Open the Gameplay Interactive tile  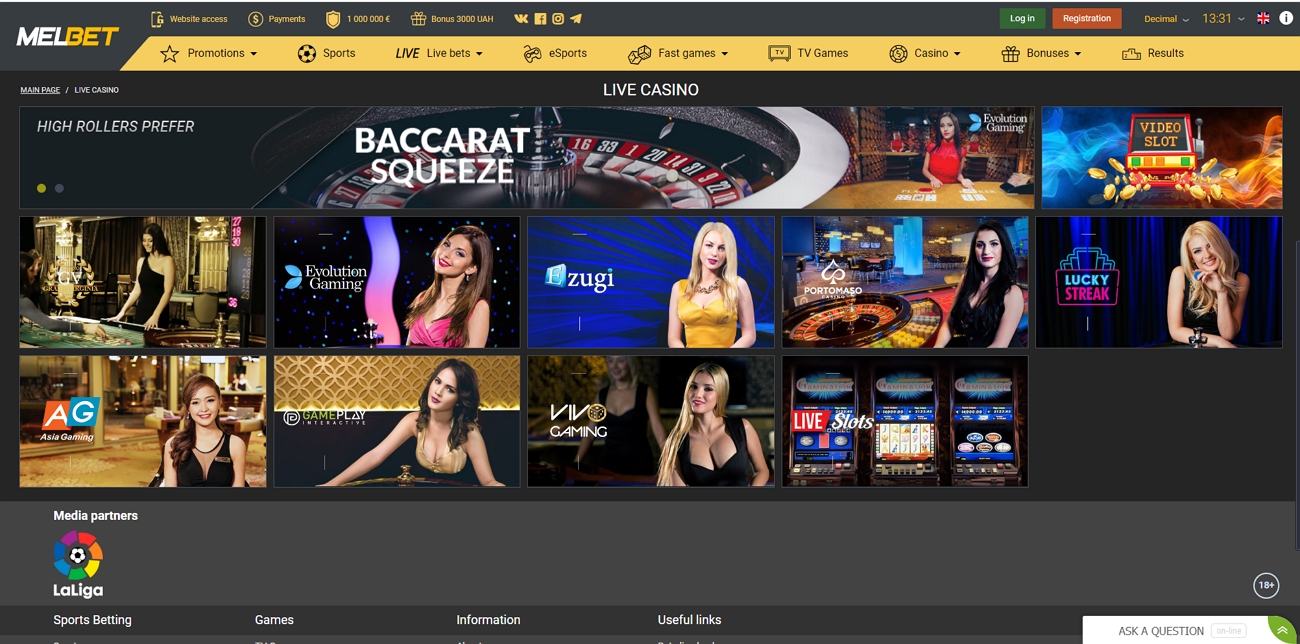397,421
